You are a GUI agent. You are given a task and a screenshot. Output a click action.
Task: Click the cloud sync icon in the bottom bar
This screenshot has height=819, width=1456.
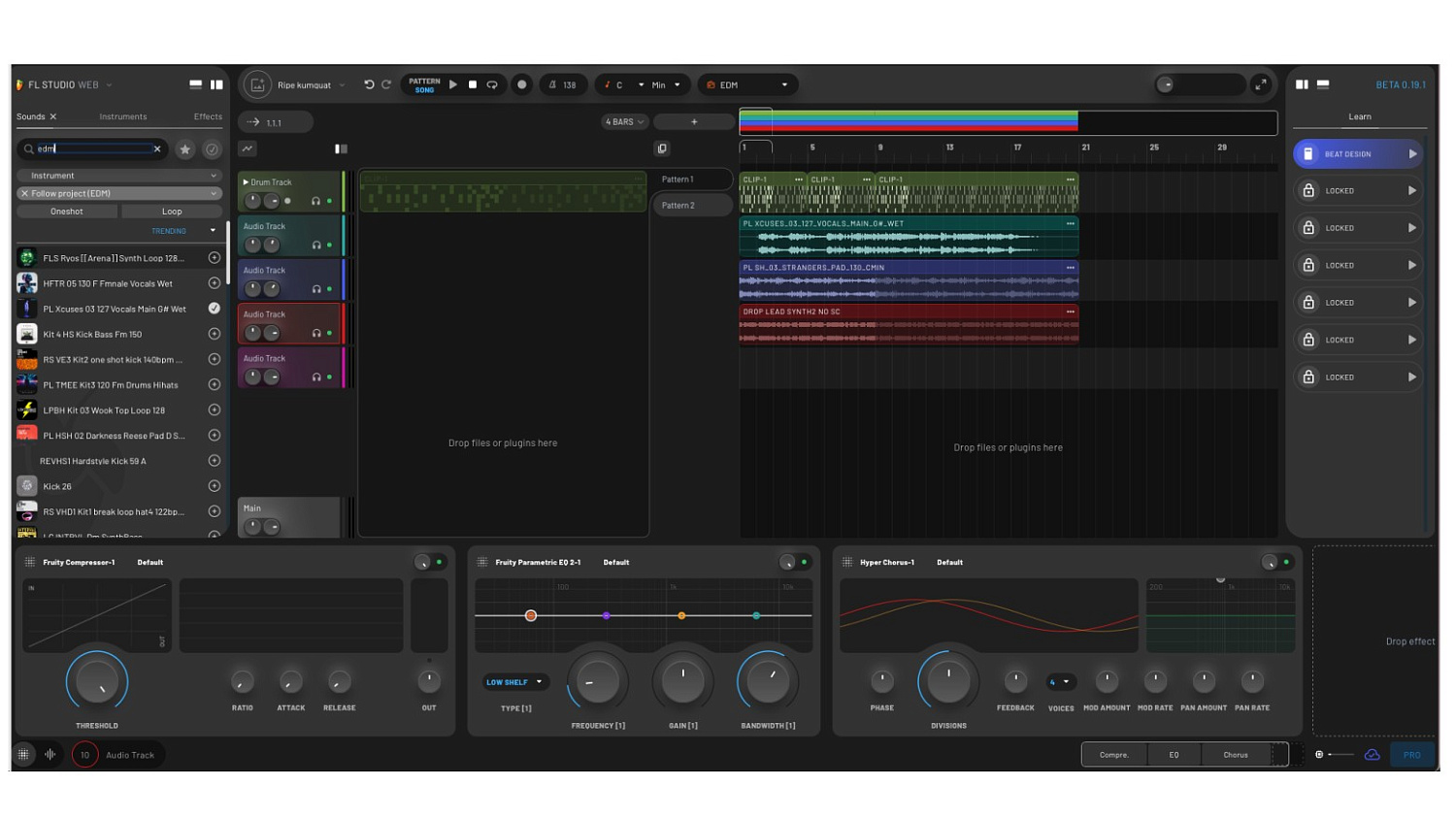[1372, 754]
